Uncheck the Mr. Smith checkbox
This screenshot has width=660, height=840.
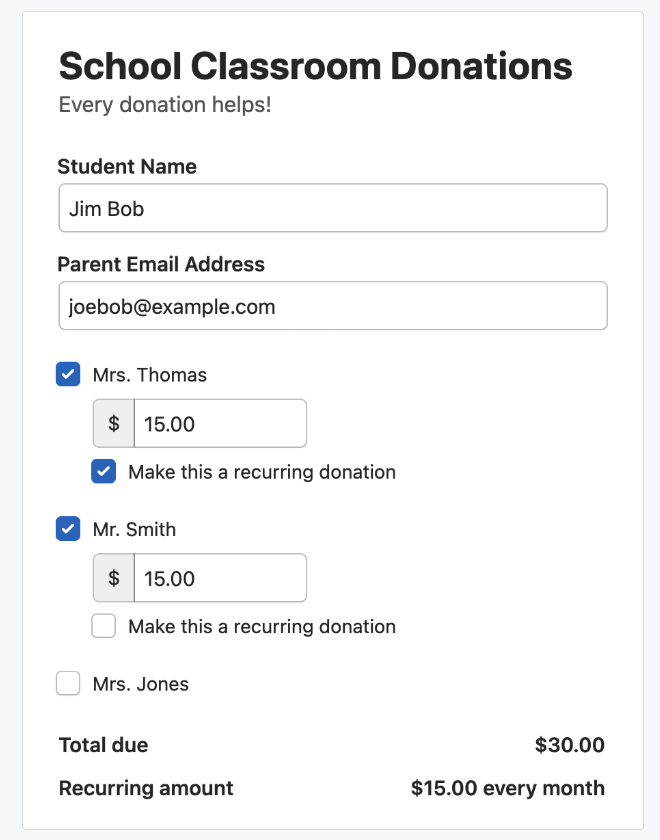click(x=68, y=529)
